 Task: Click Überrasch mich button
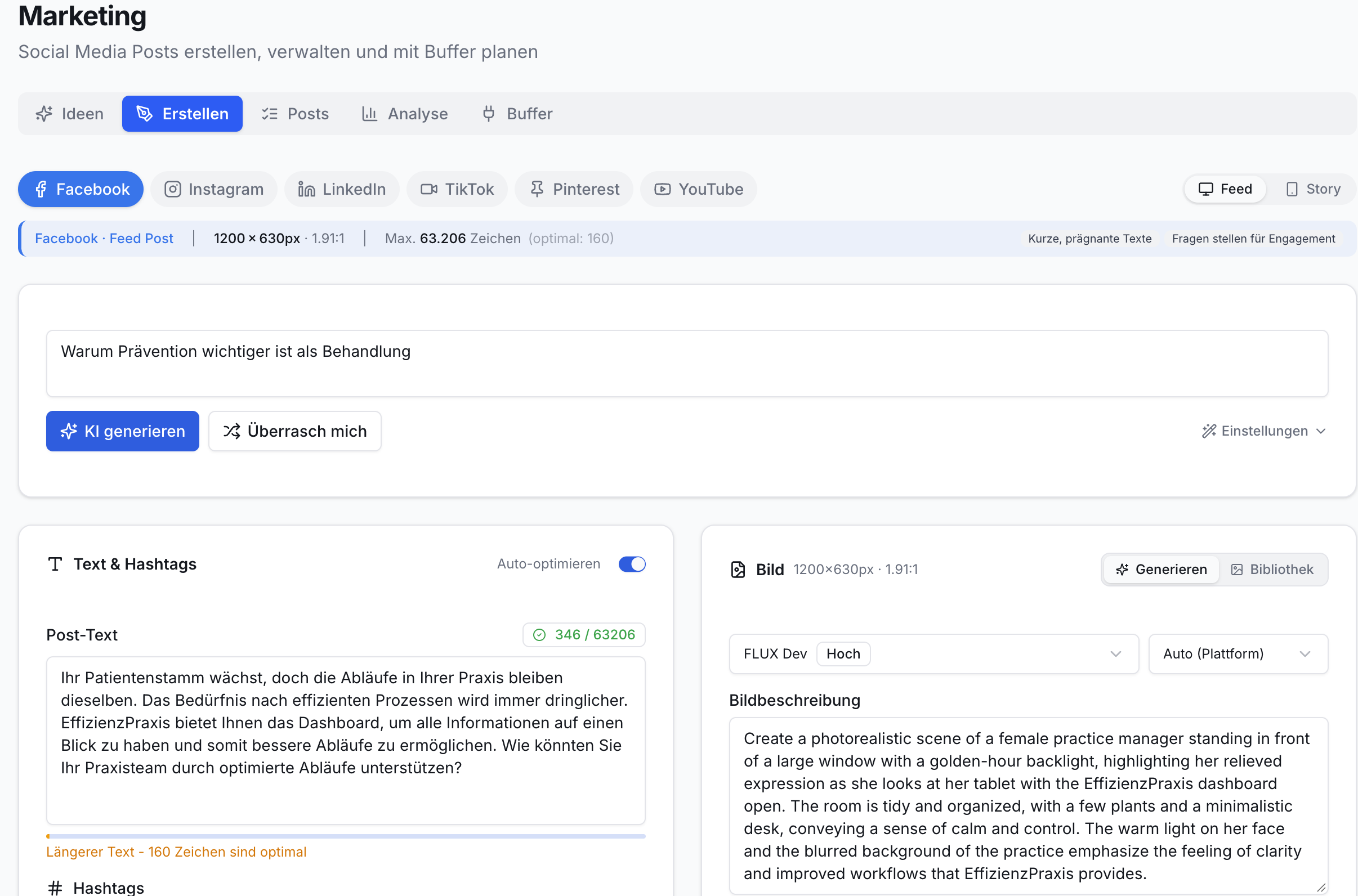295,431
